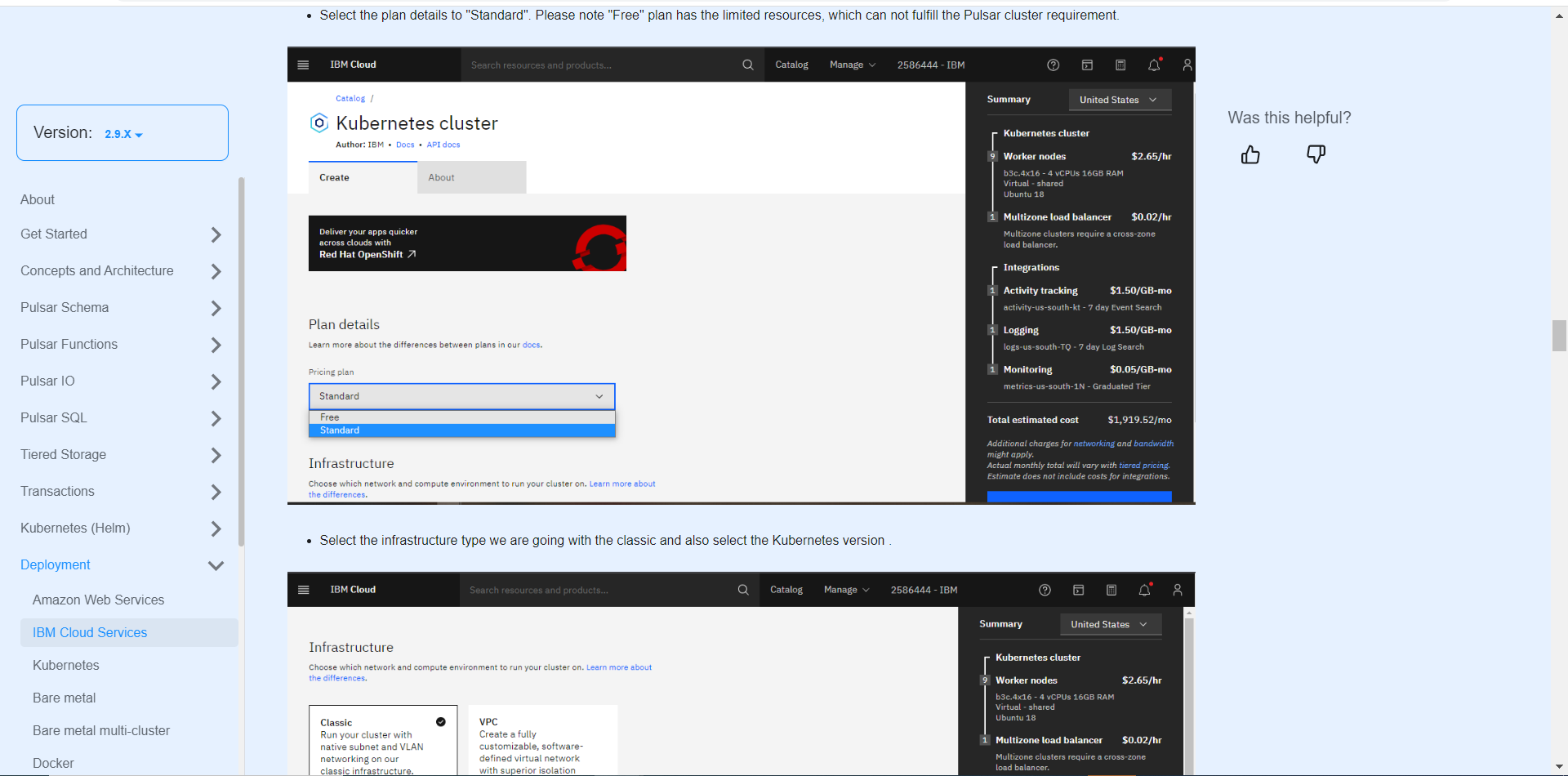1568x776 pixels.
Task: Expand the Get Started section
Action: (216, 234)
